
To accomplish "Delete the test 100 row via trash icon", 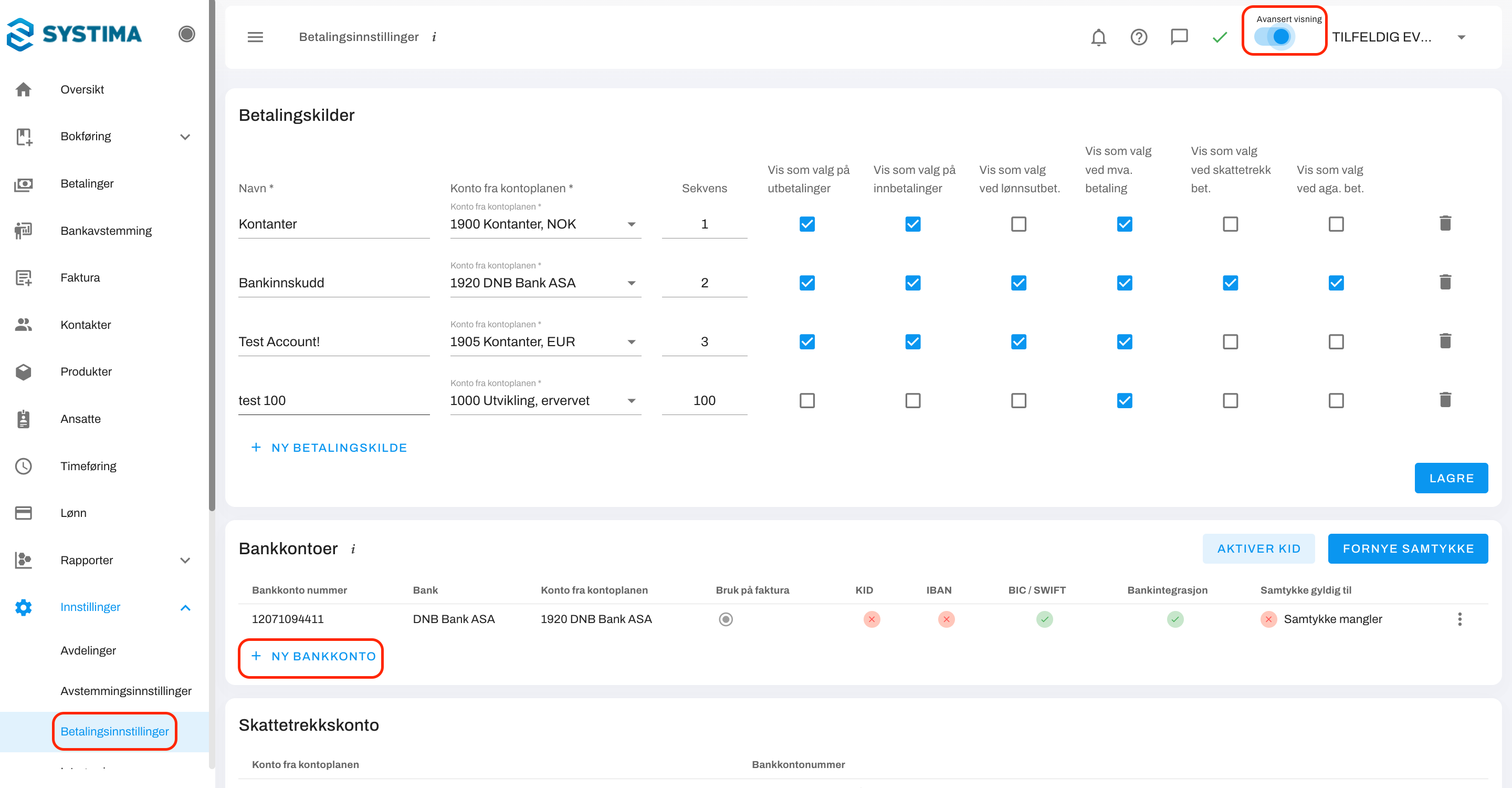I will [1445, 400].
